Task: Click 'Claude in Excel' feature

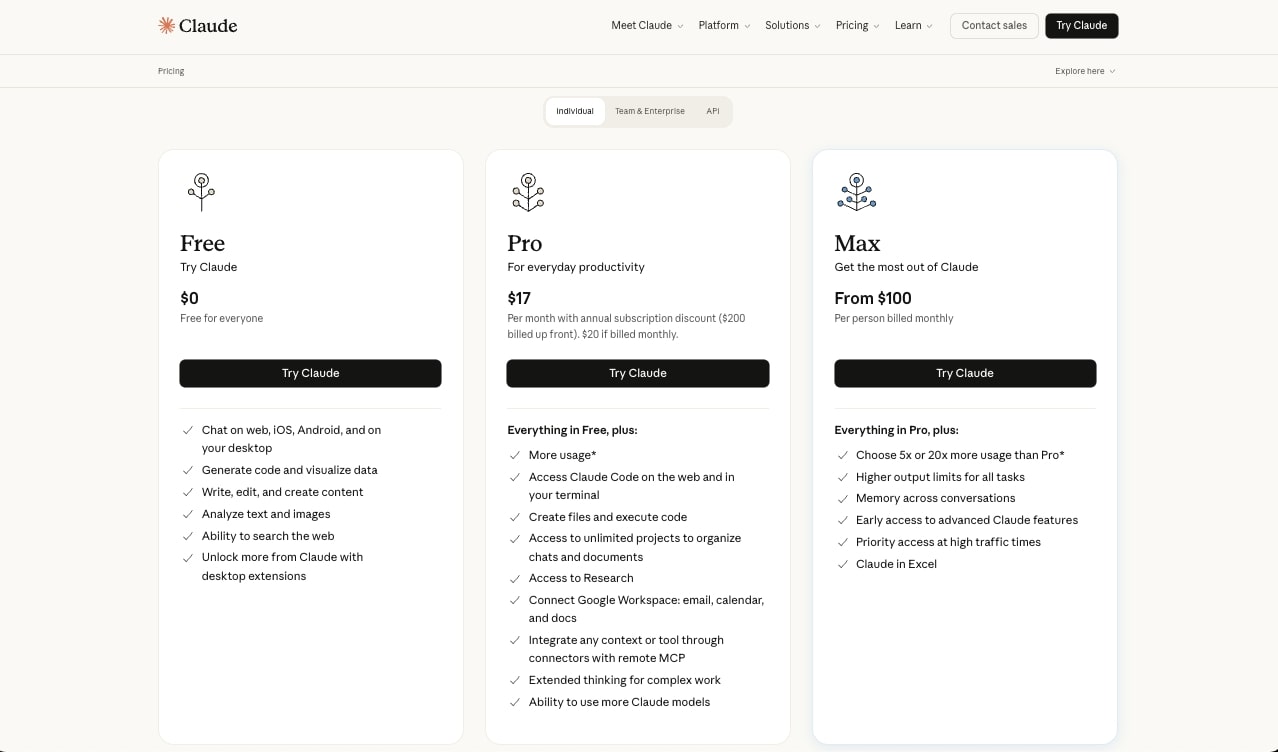Action: tap(896, 564)
